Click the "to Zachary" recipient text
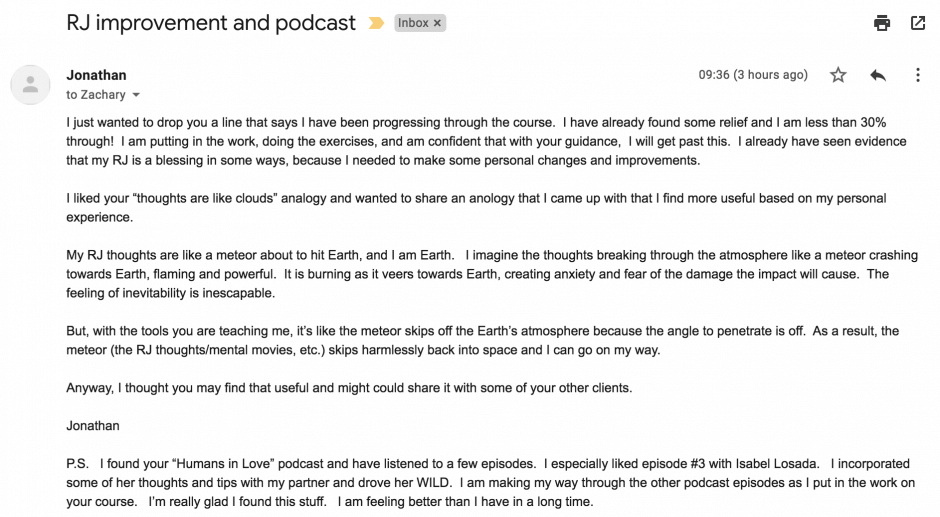Screen dimensions: 940x517 click(x=96, y=95)
